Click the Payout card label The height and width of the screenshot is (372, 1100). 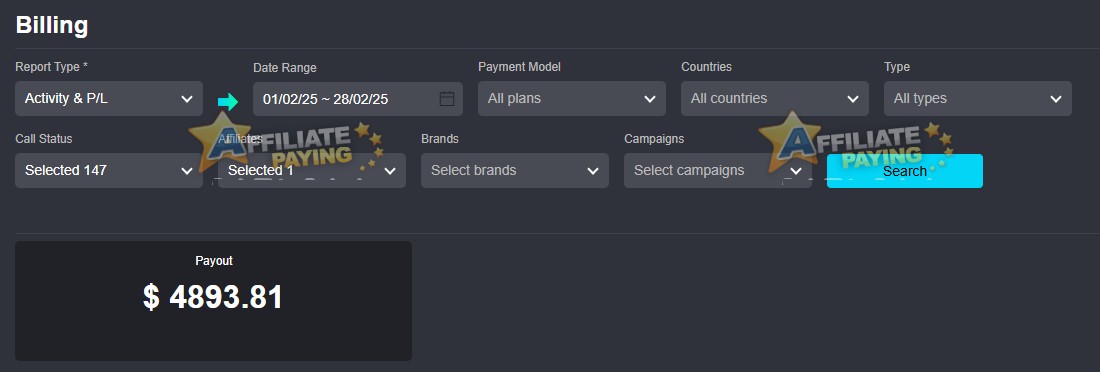tap(214, 260)
